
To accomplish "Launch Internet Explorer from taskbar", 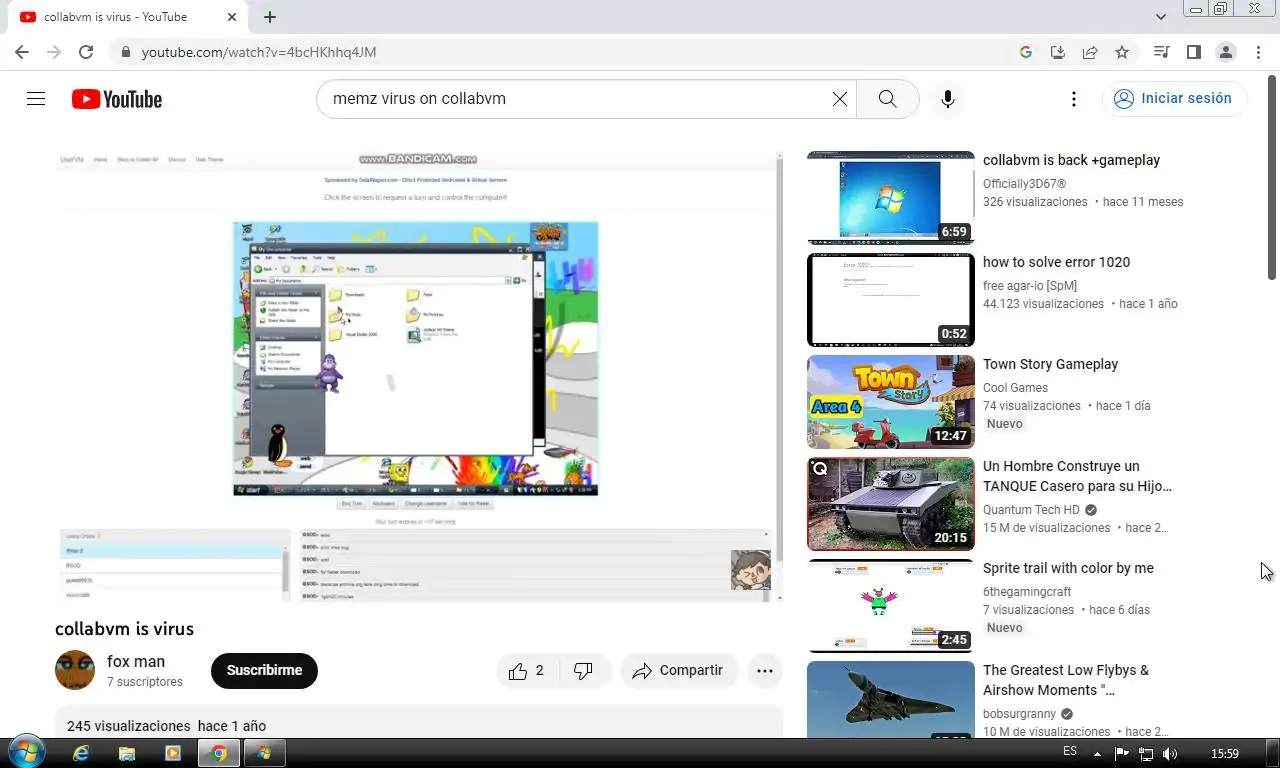I will pyautogui.click(x=81, y=753).
